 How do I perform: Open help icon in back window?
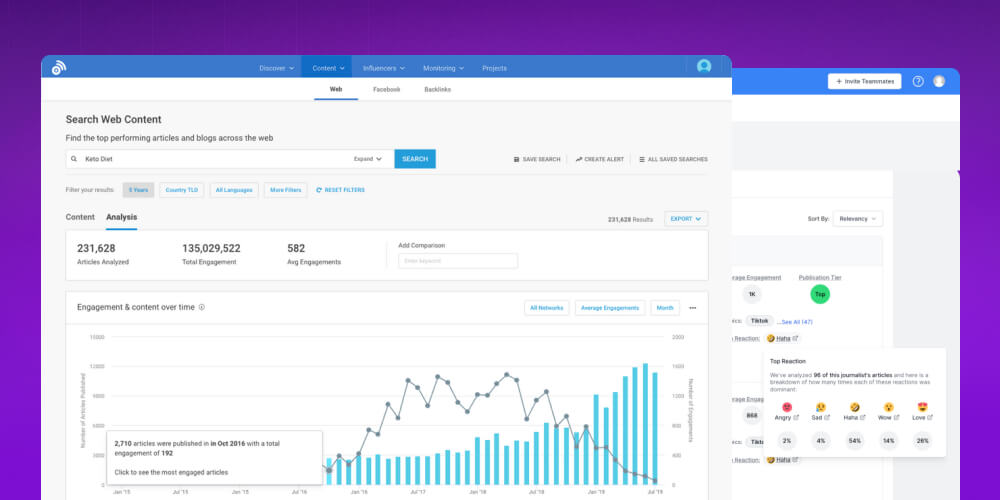point(918,82)
